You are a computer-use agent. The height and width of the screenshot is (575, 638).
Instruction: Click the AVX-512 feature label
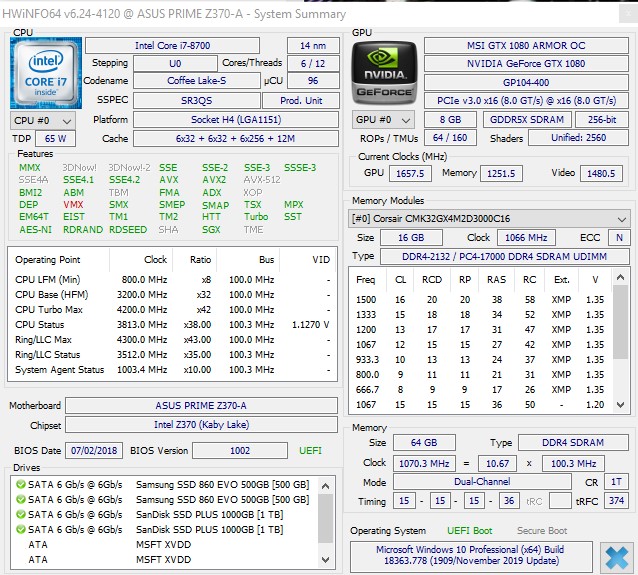click(x=262, y=180)
